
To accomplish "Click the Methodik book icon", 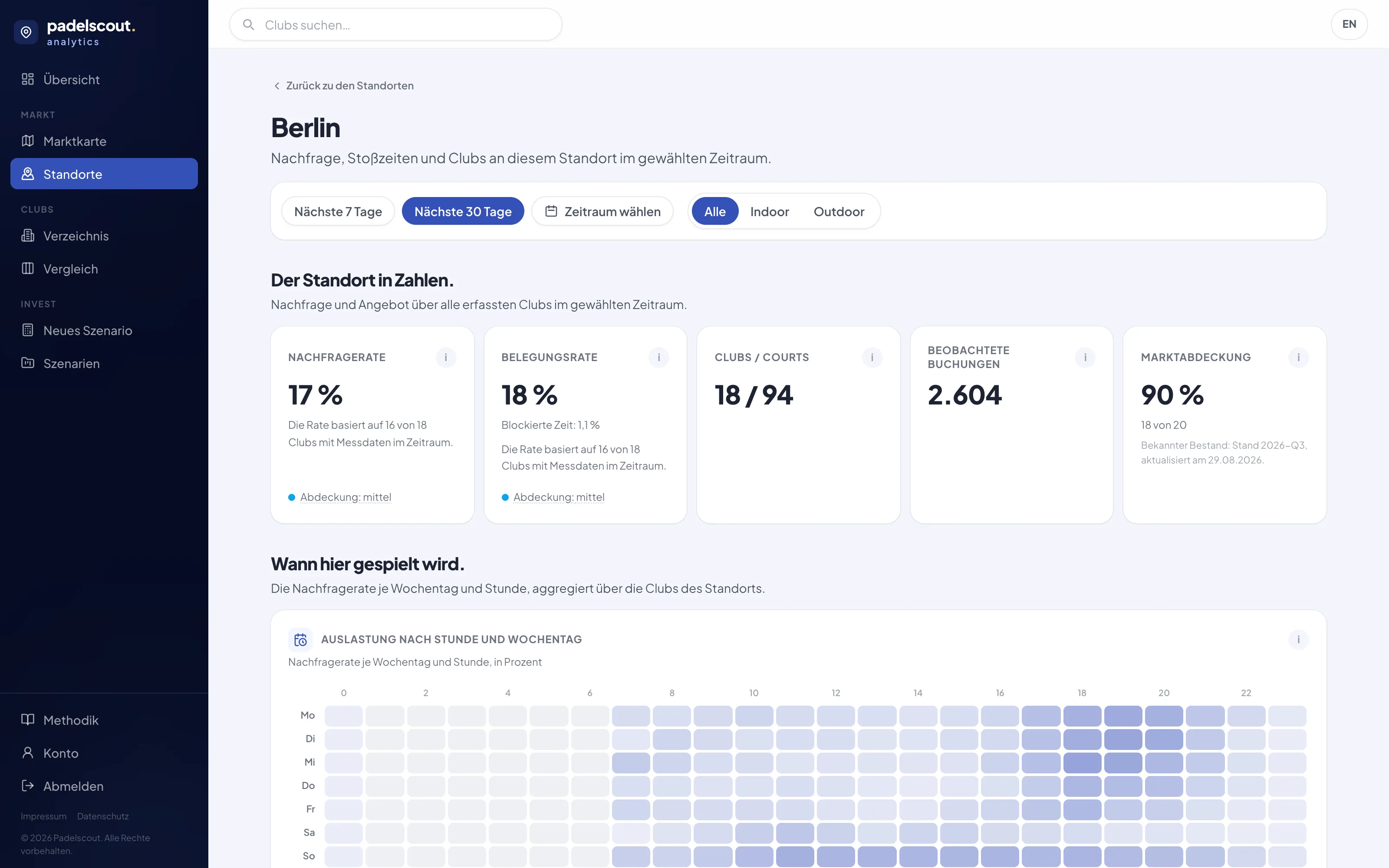I will pyautogui.click(x=27, y=720).
